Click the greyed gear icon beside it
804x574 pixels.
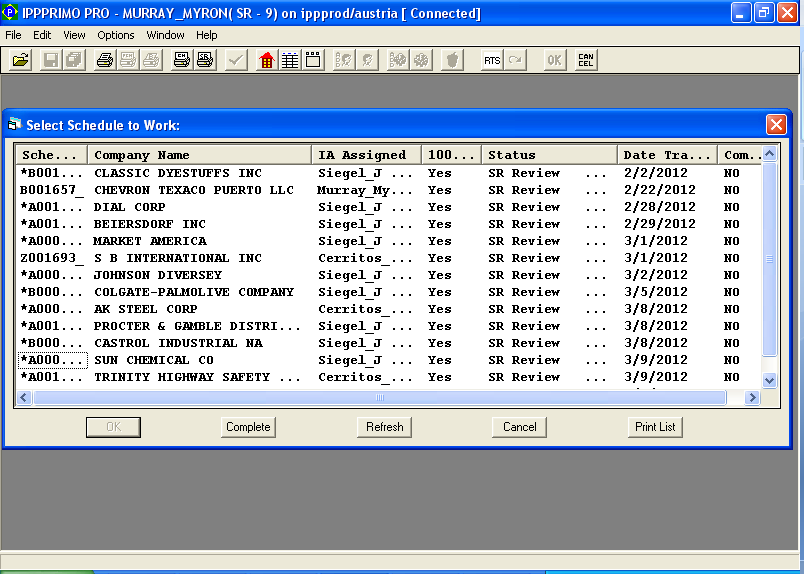[x=421, y=60]
